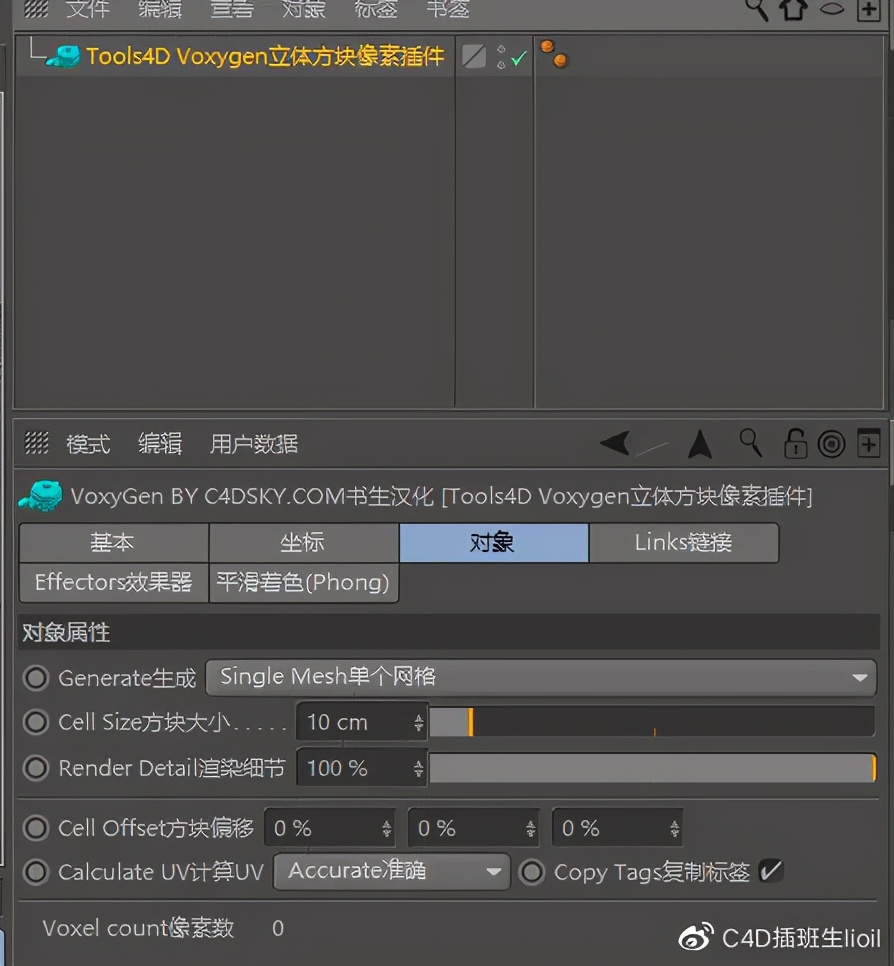Click the top-right home icon

[795, 10]
